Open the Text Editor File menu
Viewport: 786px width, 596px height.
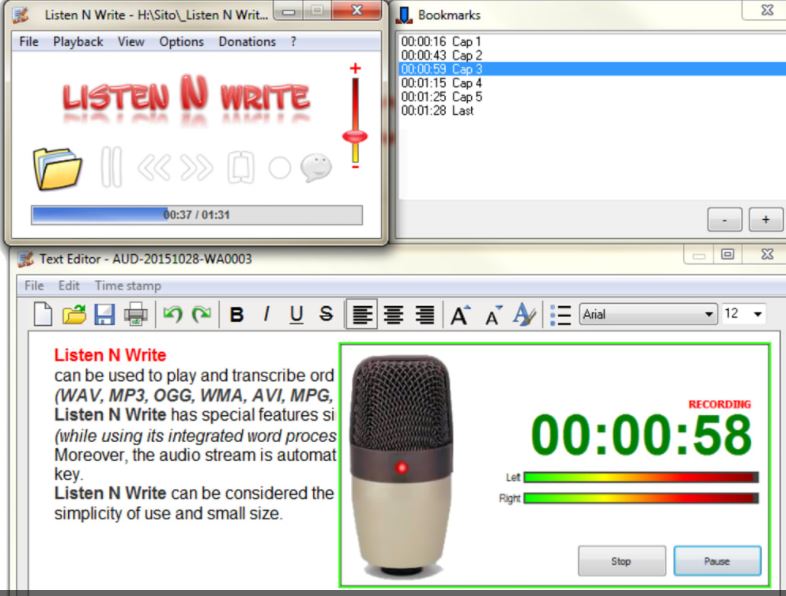pos(34,286)
